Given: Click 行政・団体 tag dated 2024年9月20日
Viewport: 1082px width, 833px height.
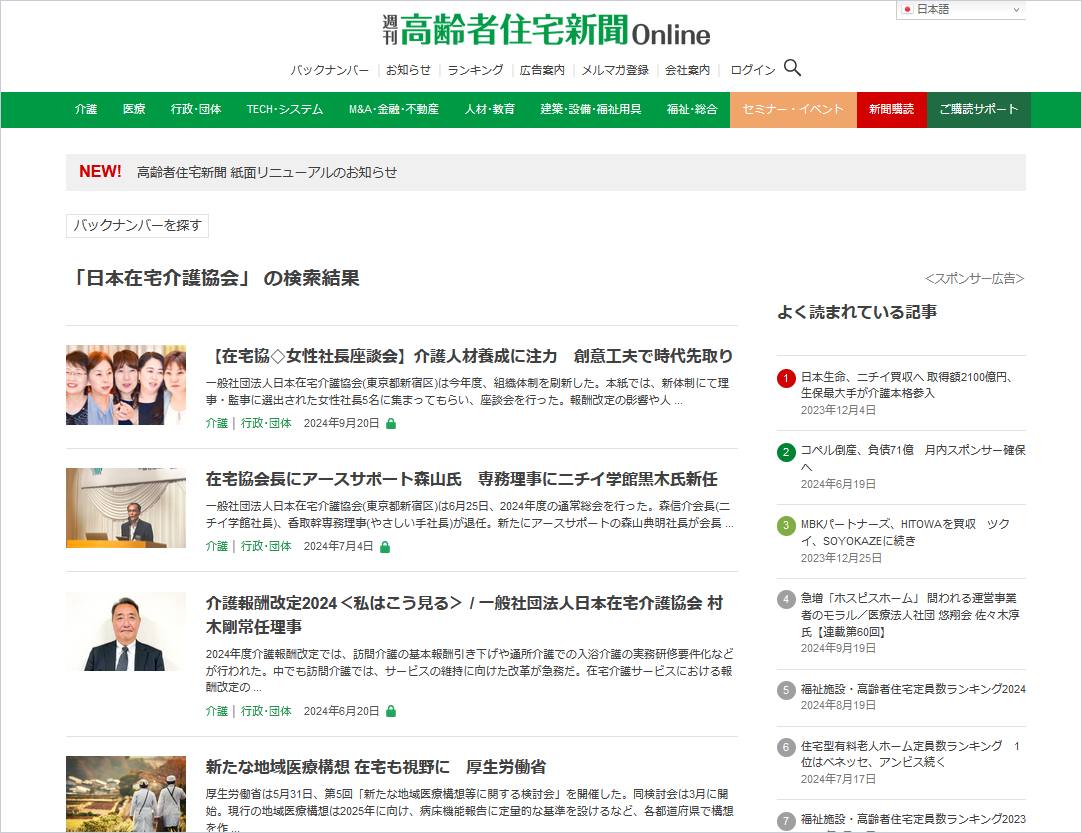Looking at the screenshot, I should pyautogui.click(x=266, y=423).
